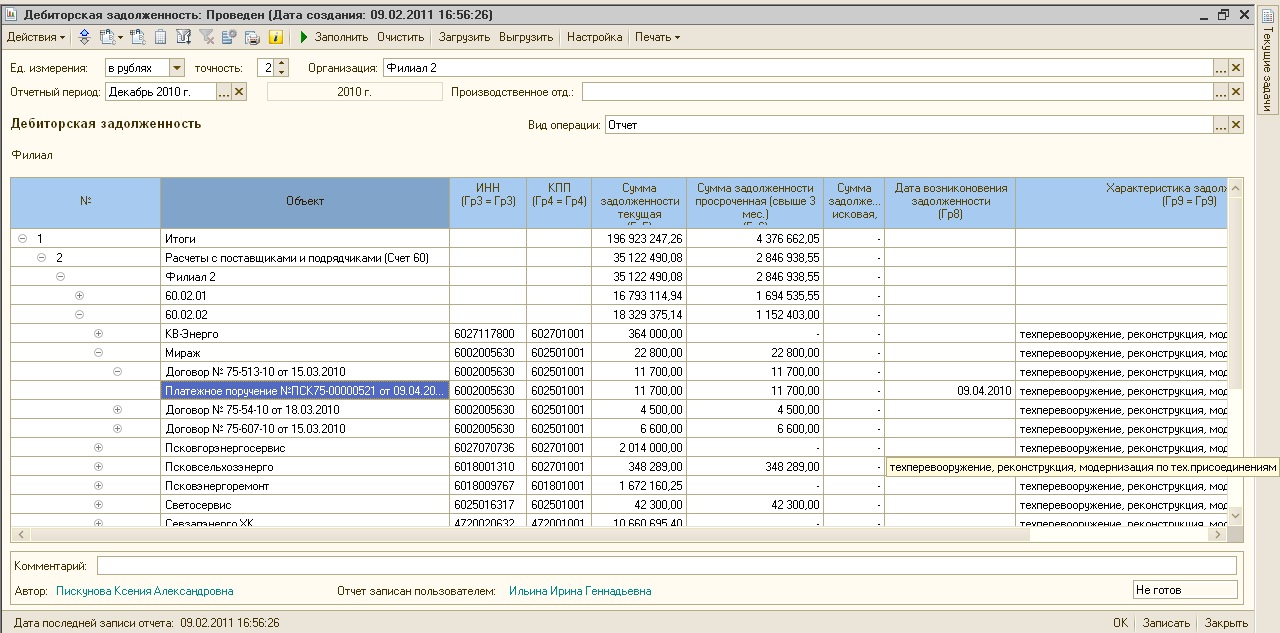The width and height of the screenshot is (1280, 633).
Task: Click the blue up-down arrows toolbar icon
Action: point(85,37)
